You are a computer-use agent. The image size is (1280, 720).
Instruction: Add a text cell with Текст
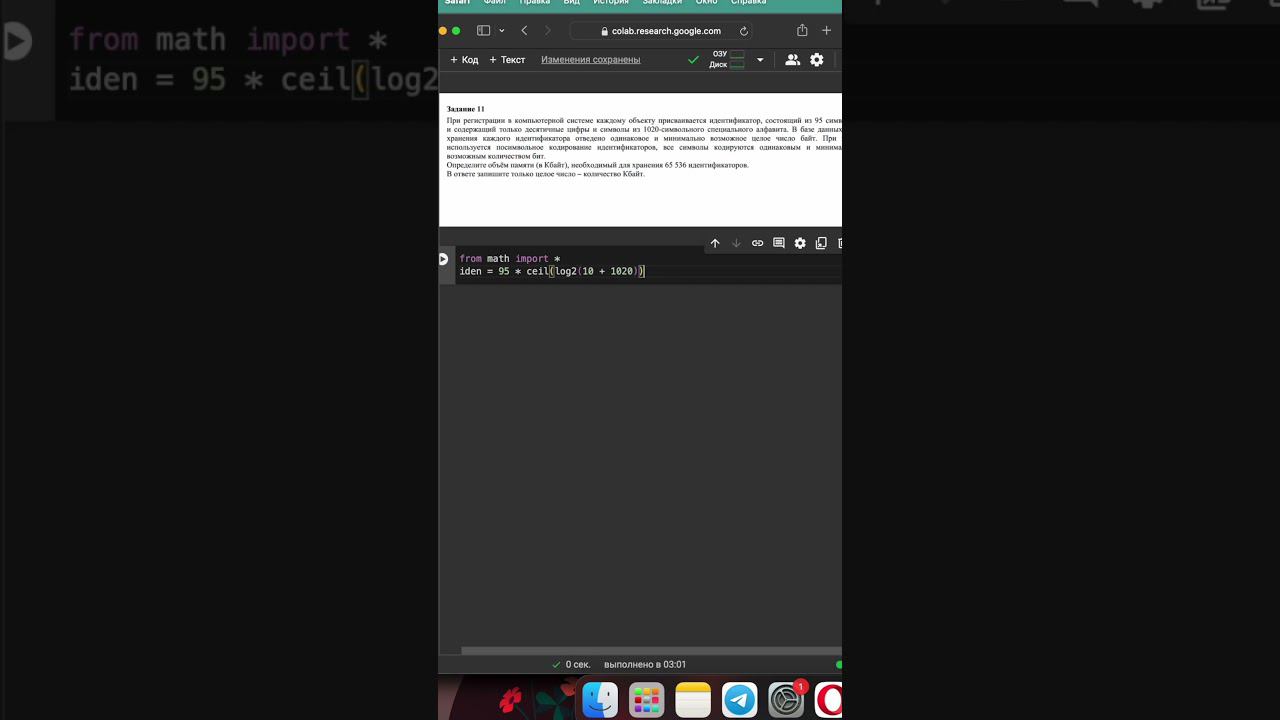click(507, 60)
